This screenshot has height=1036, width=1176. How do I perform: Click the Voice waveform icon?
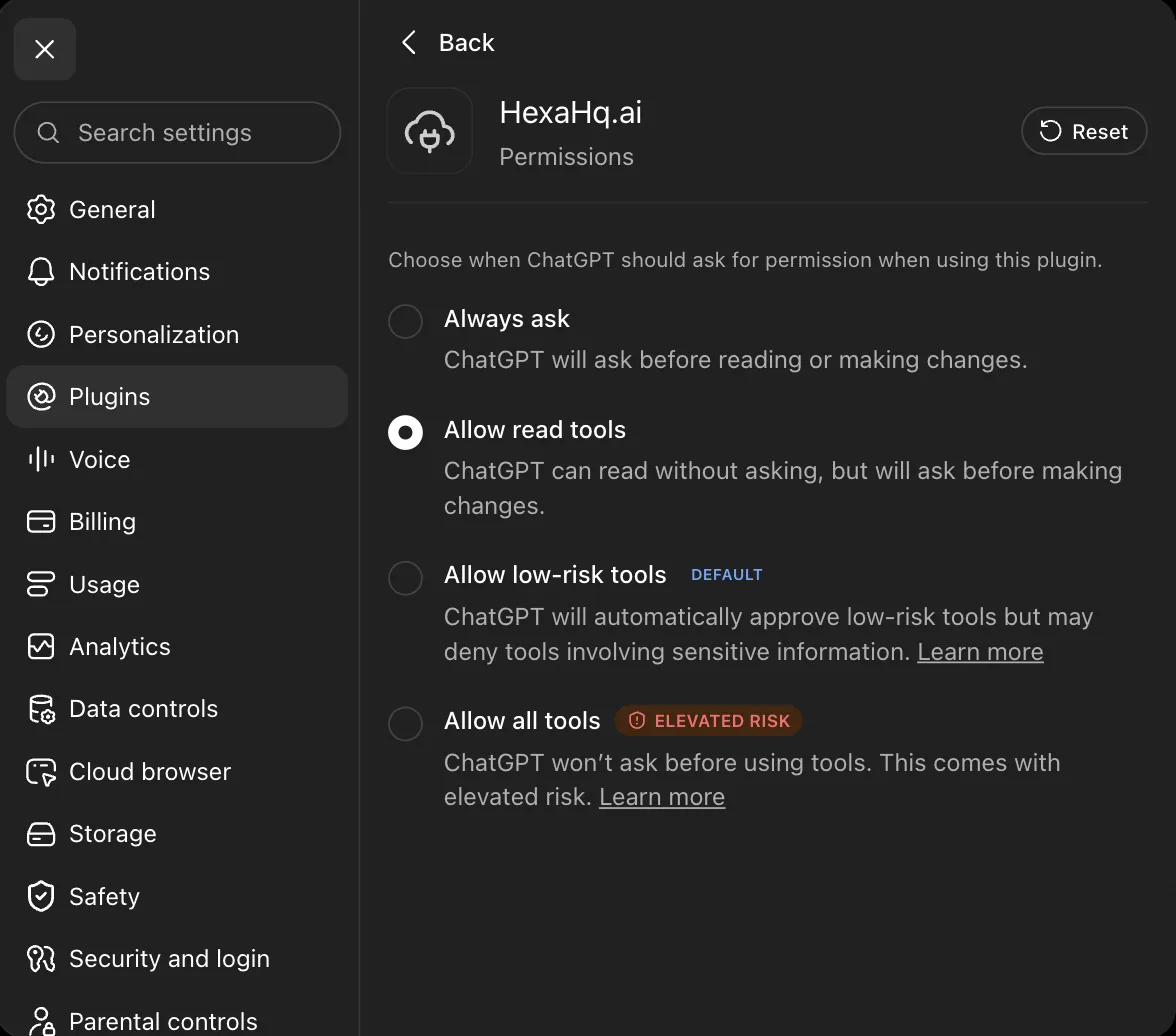point(41,459)
